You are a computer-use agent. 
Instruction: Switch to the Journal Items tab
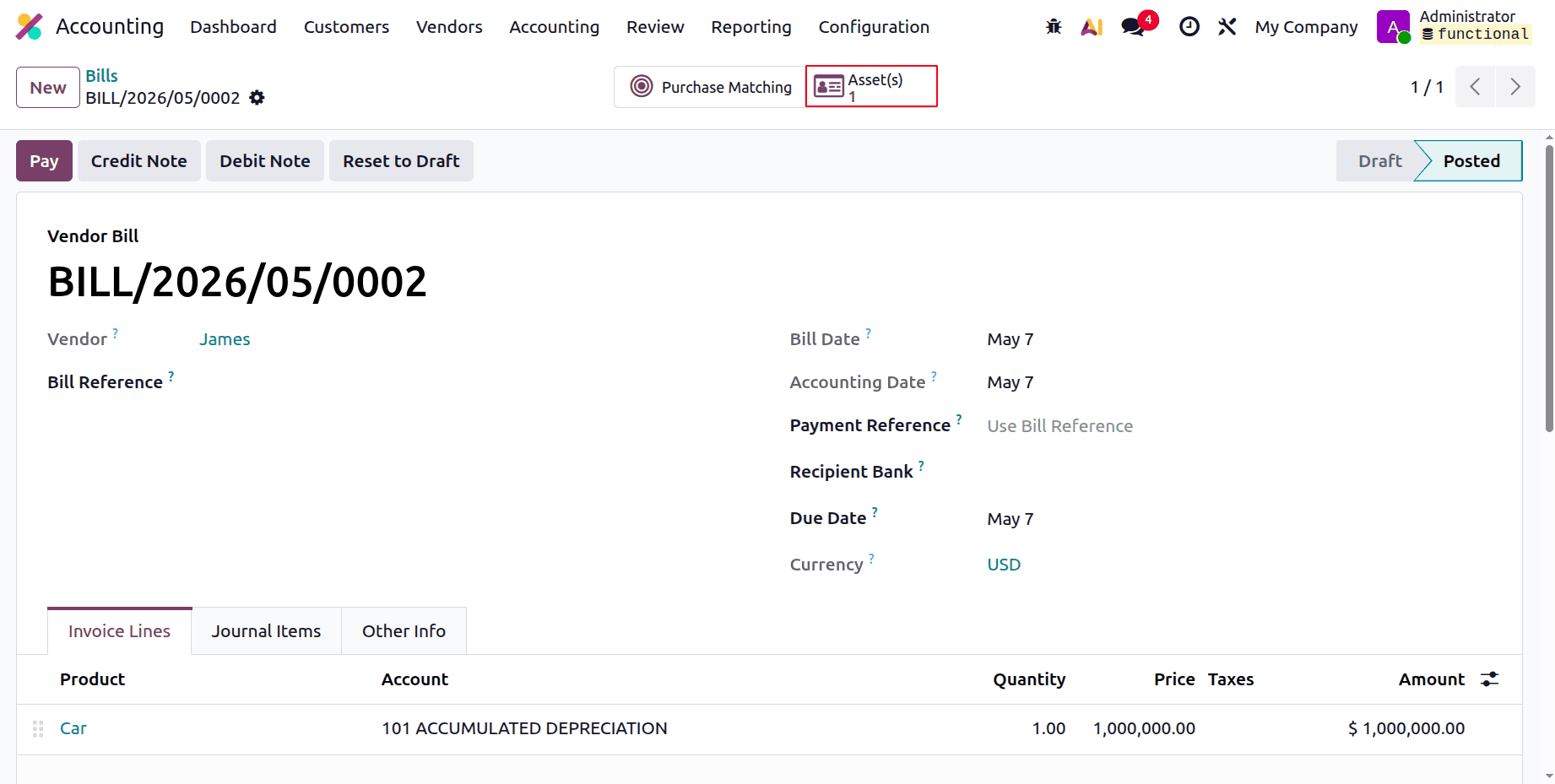(266, 631)
